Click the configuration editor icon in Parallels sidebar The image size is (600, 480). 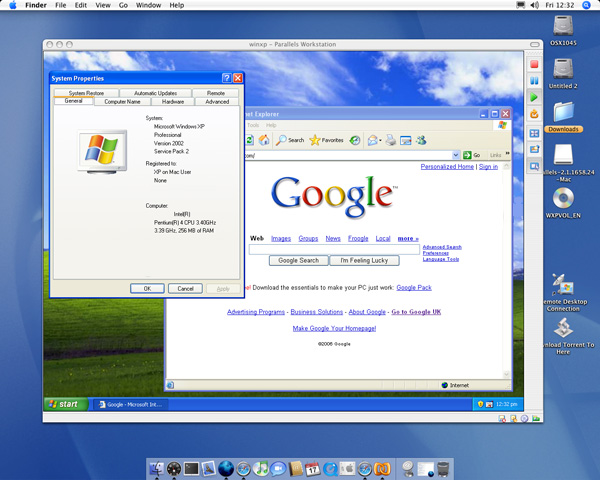click(x=534, y=149)
